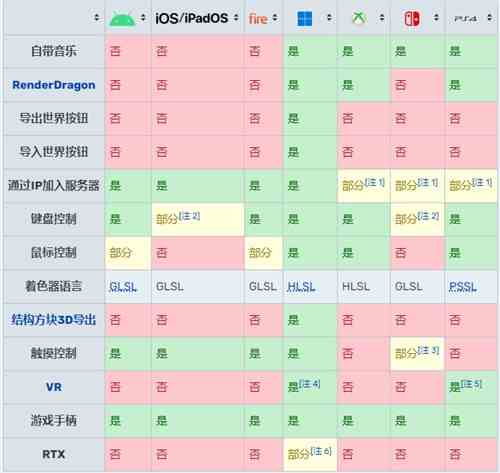Sort by PS4 column arrows
This screenshot has width=500, height=473.
[489, 18]
